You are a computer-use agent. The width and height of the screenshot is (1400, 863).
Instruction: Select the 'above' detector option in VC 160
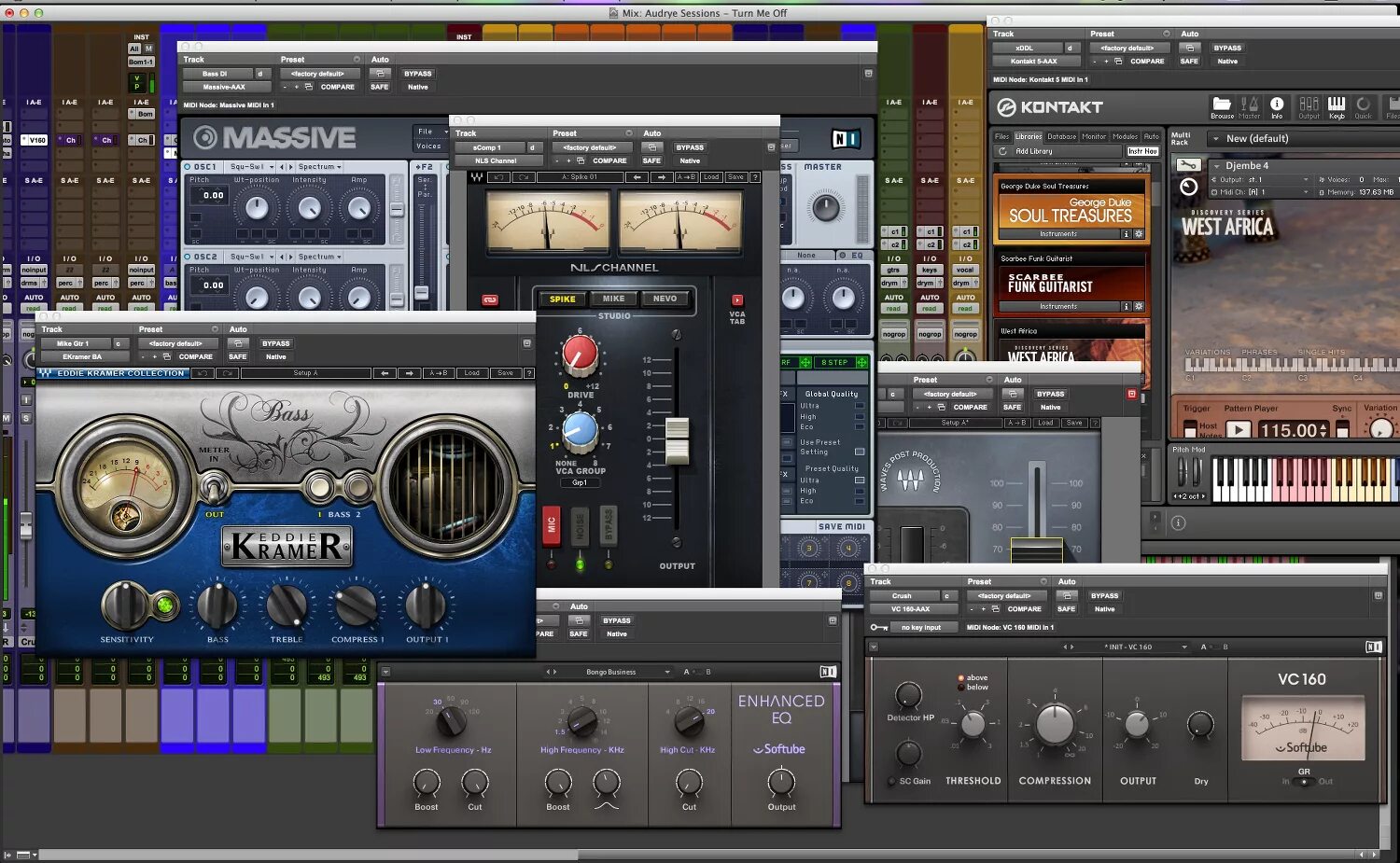(971, 678)
